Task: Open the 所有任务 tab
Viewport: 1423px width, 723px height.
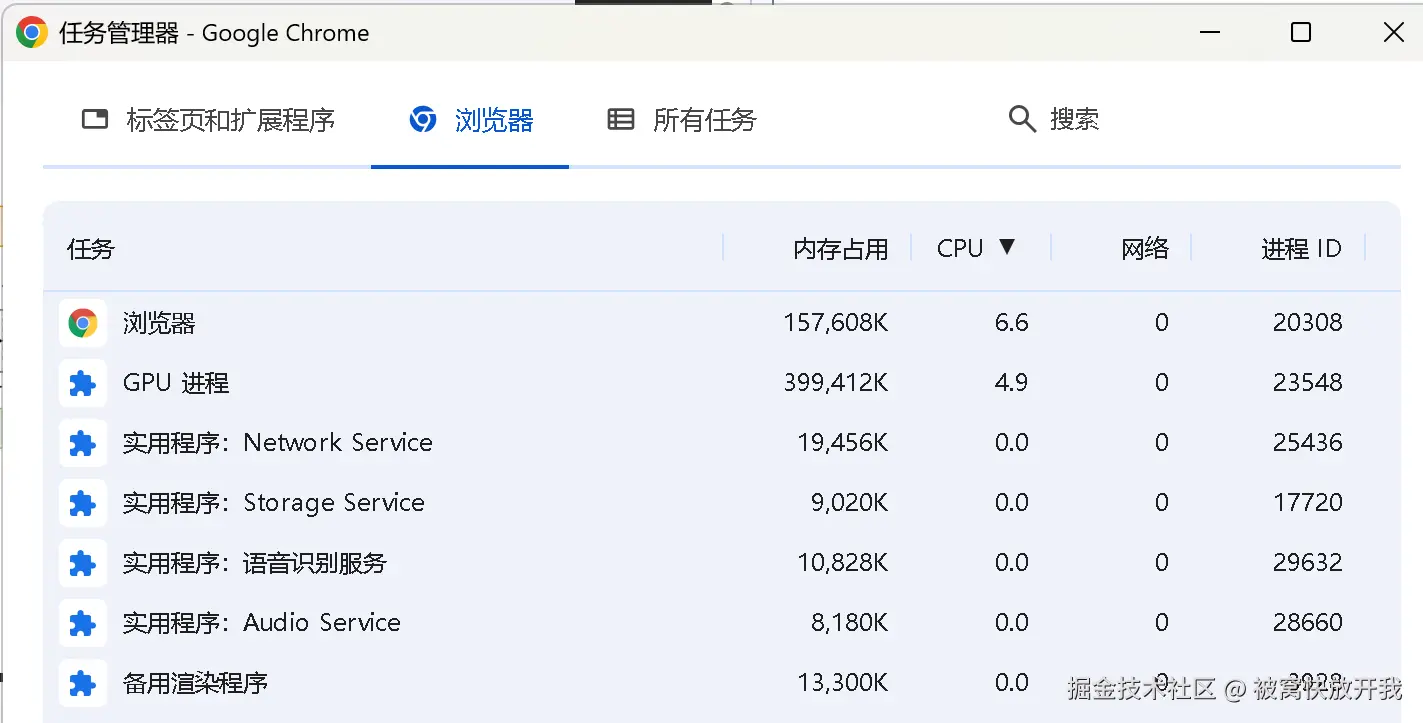Action: [682, 120]
